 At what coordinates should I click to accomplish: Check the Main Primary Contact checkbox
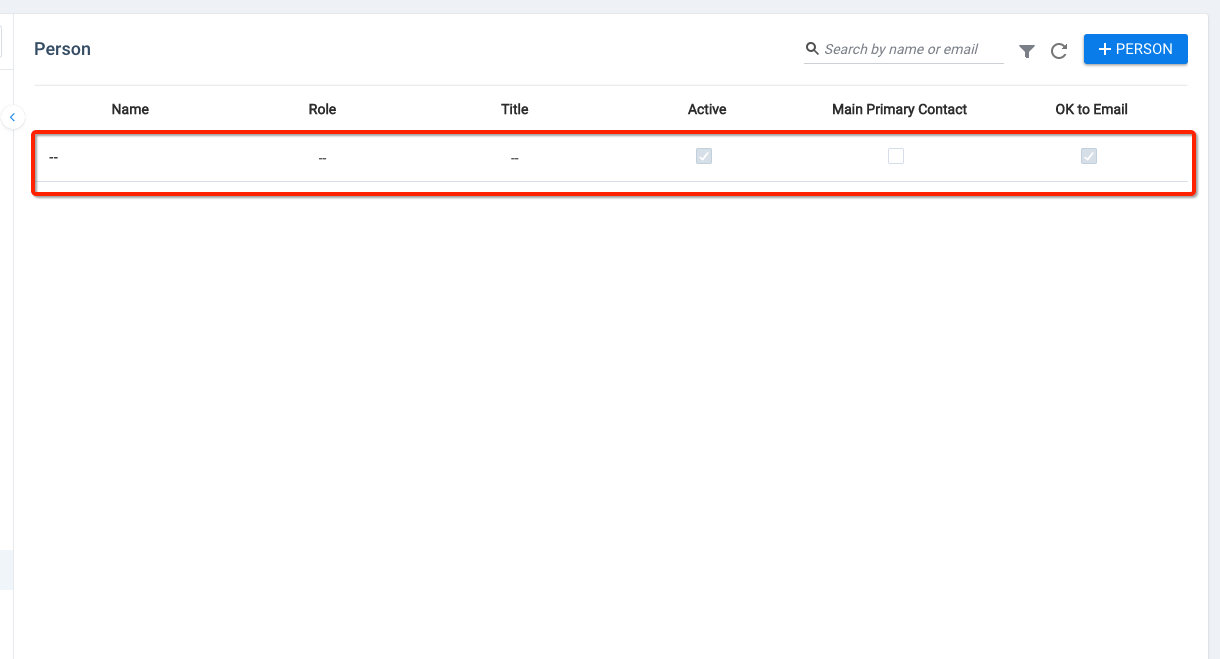(x=896, y=156)
